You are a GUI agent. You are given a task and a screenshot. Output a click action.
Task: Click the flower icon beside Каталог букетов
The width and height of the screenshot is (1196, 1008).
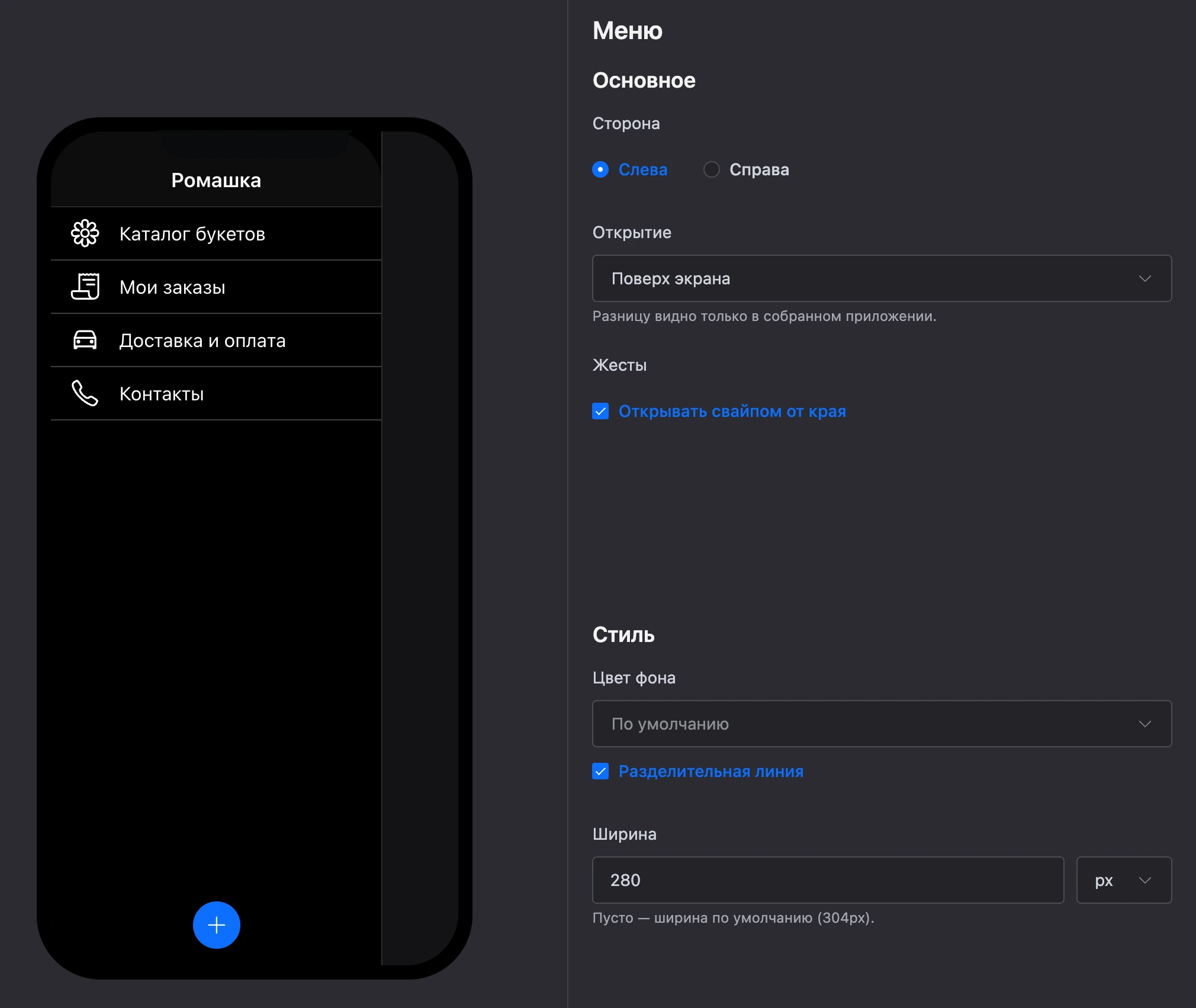point(85,233)
